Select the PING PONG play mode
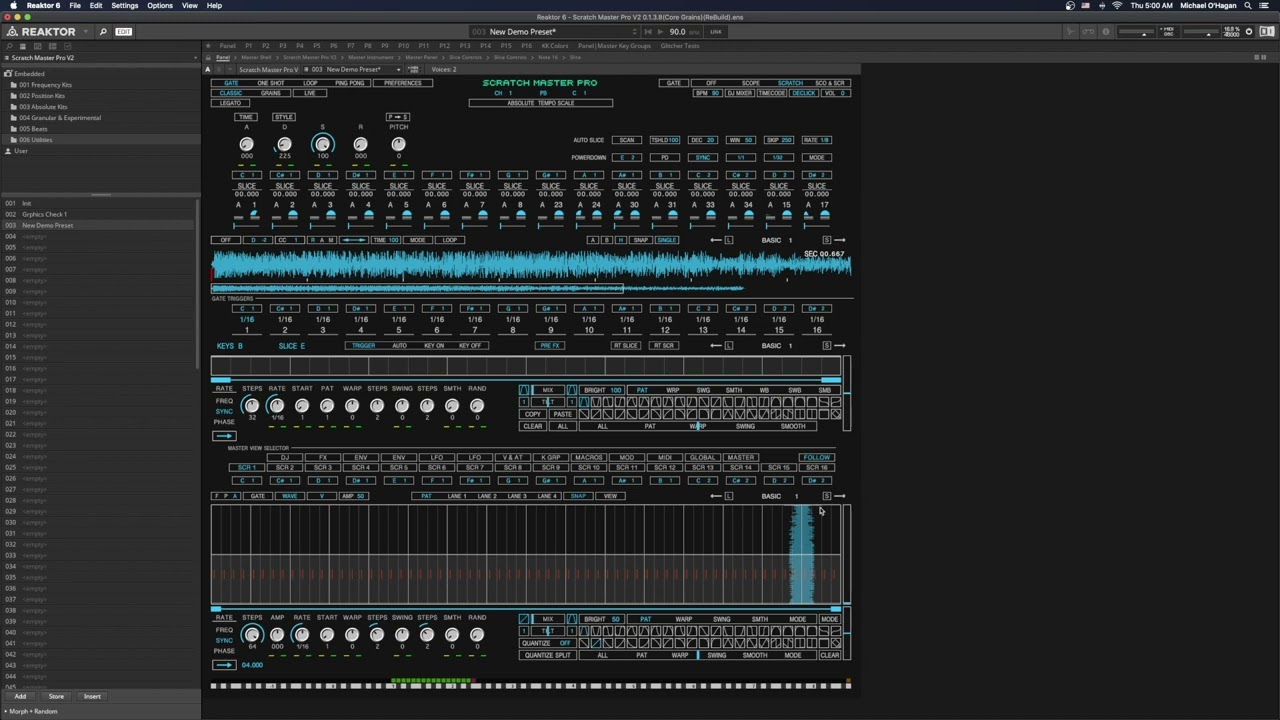This screenshot has width=1280, height=720. click(350, 83)
